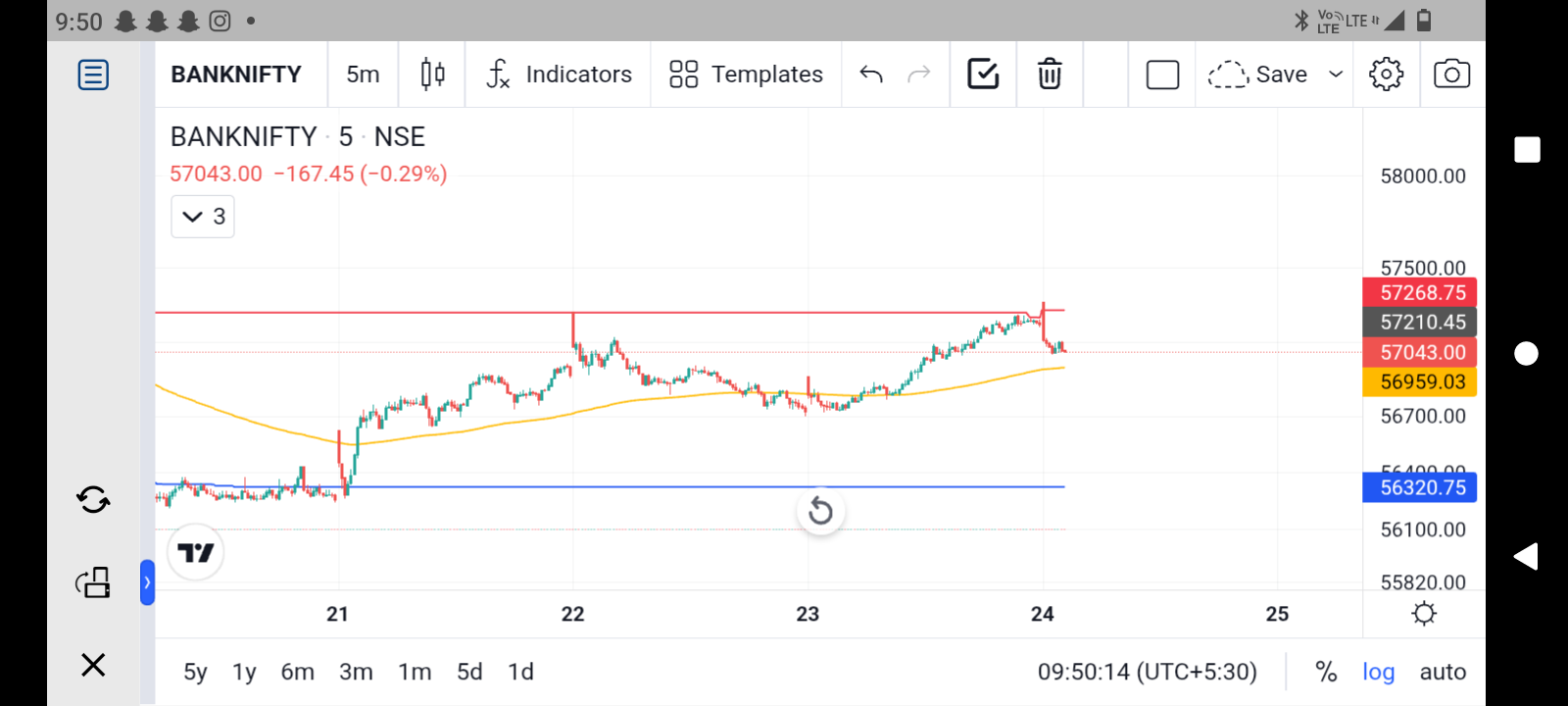The width and height of the screenshot is (1568, 706).
Task: Select the gray 57210.45 price label
Action: pos(1419,322)
